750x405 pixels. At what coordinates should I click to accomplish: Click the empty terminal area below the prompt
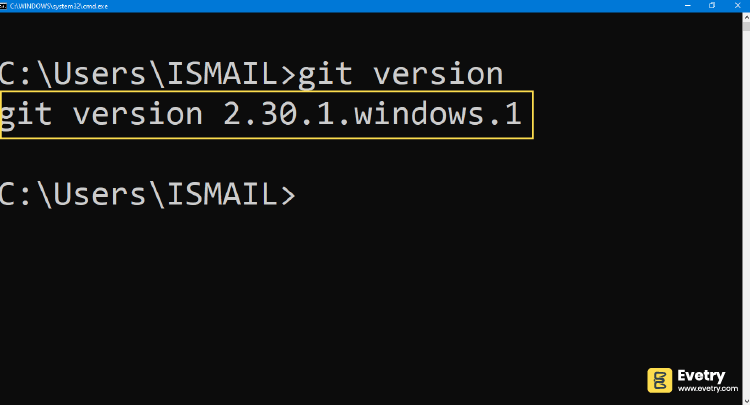(300, 300)
